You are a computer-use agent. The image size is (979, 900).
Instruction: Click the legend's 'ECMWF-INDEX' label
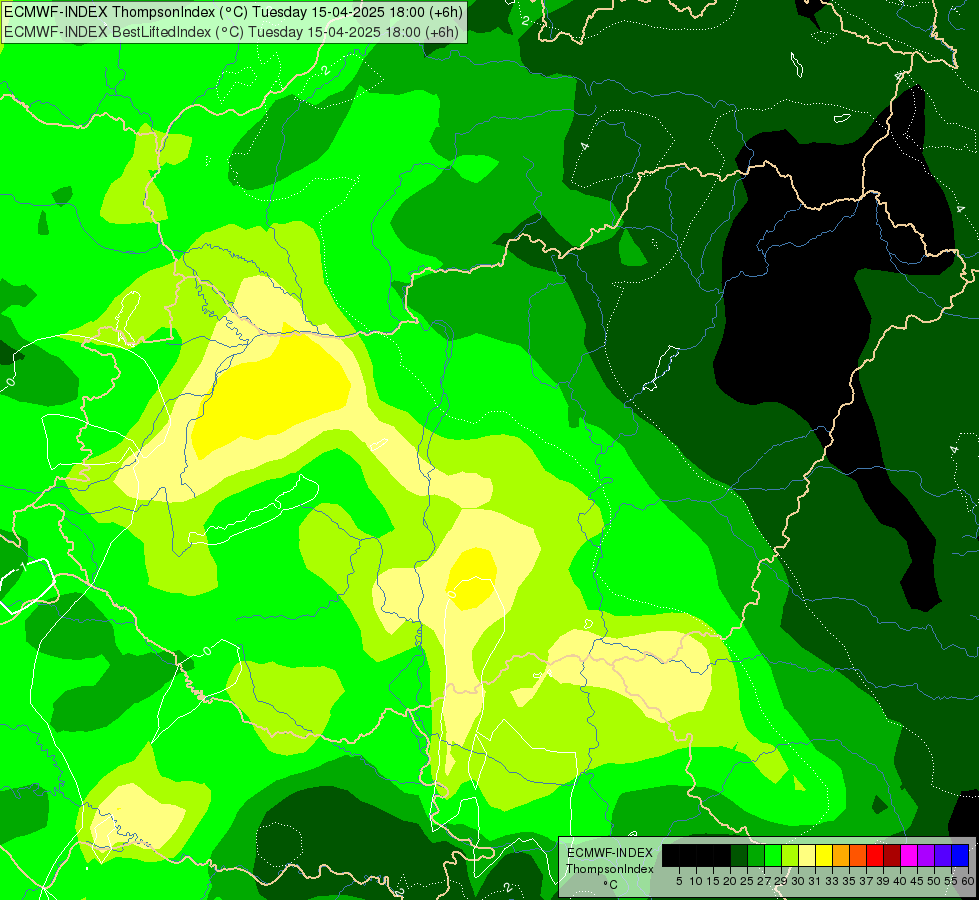pyautogui.click(x=610, y=853)
